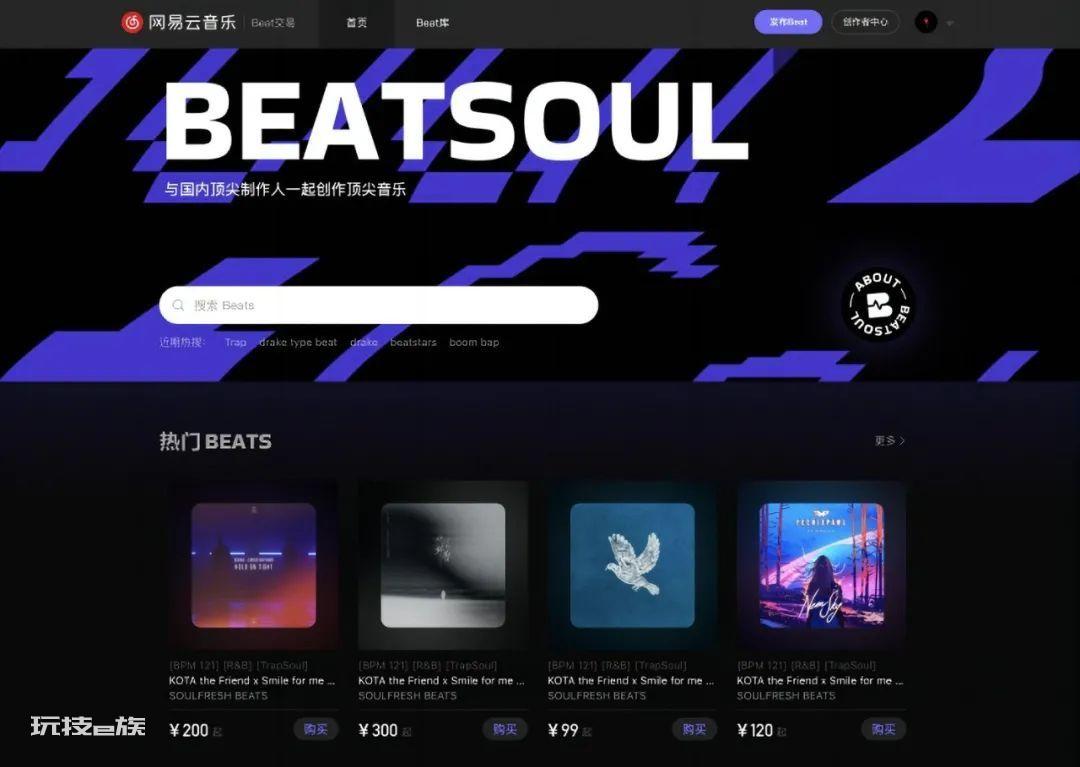Select the Trap hot search tag
This screenshot has height=767, width=1080.
click(x=236, y=342)
